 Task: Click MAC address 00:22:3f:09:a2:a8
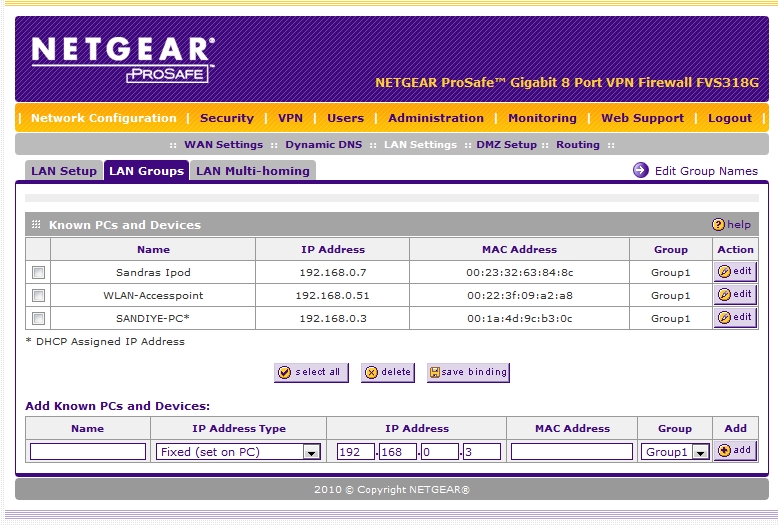519,295
